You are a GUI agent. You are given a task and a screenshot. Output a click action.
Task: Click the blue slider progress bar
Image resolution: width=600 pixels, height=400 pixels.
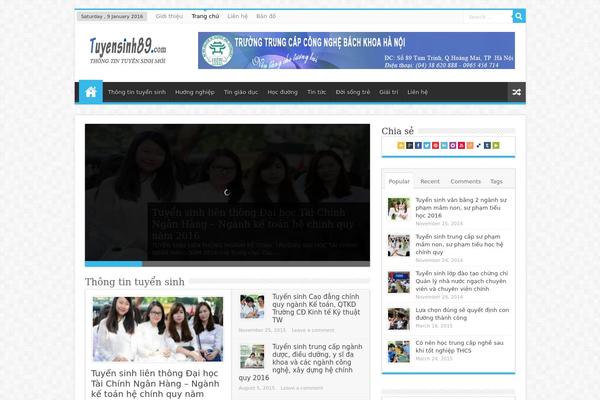click(x=114, y=264)
